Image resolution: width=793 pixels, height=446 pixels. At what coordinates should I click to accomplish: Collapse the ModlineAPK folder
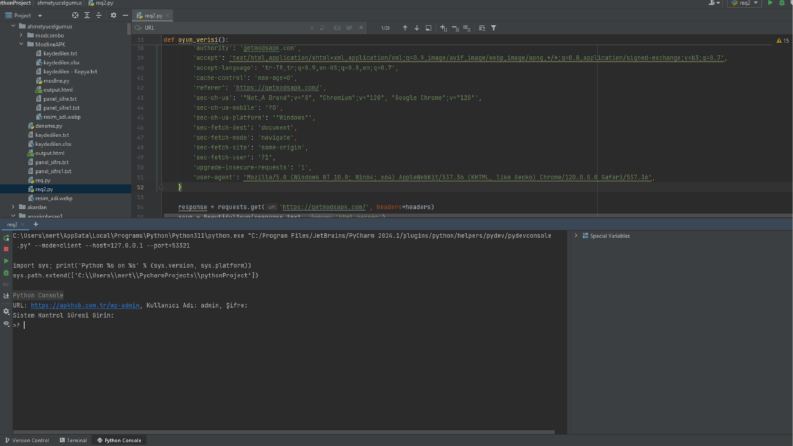point(21,44)
